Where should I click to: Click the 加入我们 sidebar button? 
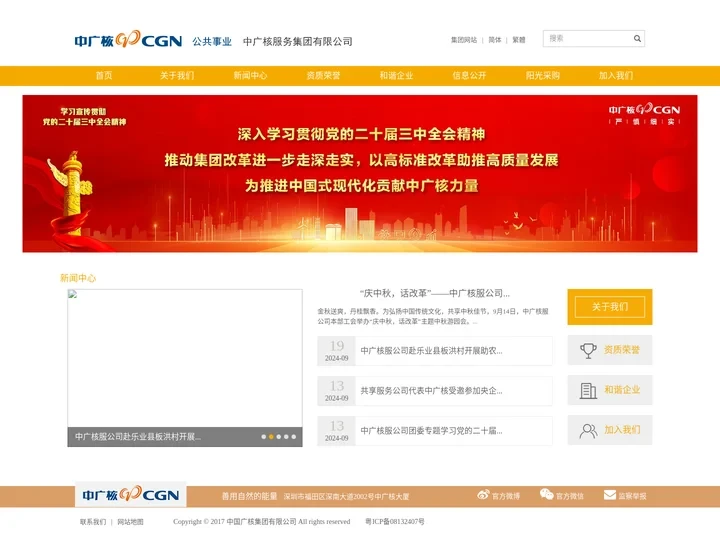(610, 430)
